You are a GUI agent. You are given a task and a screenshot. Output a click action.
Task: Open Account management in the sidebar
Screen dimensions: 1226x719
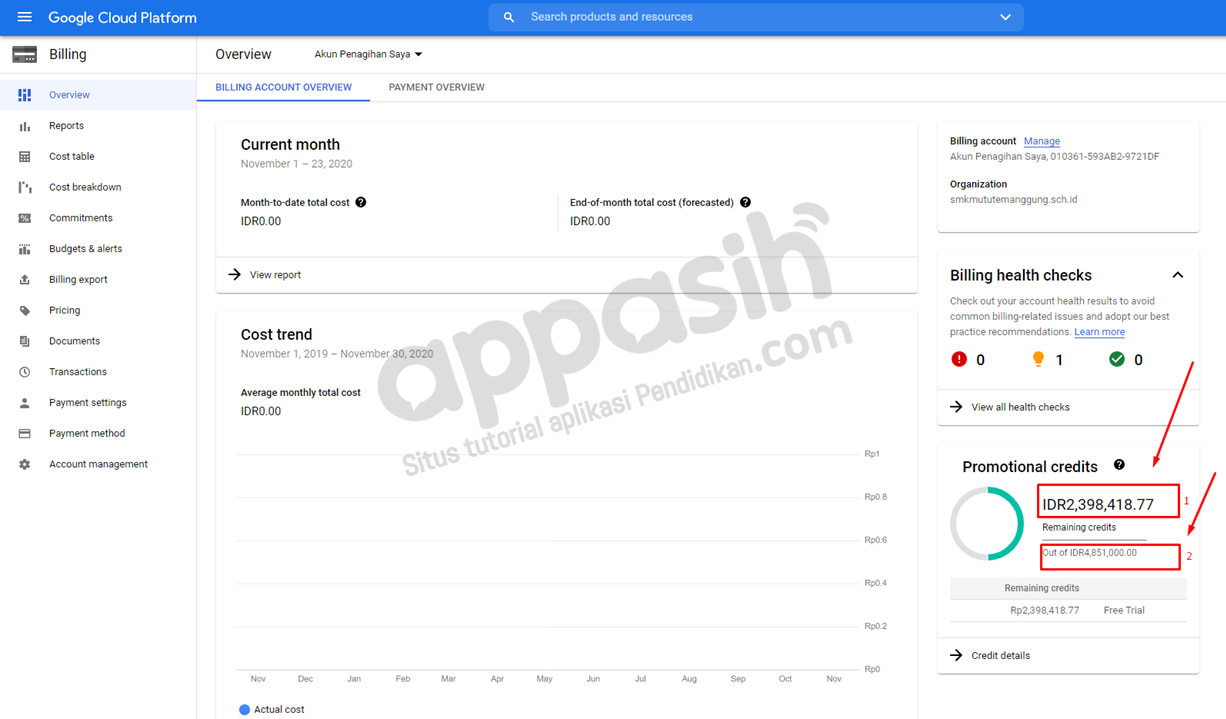coord(98,464)
